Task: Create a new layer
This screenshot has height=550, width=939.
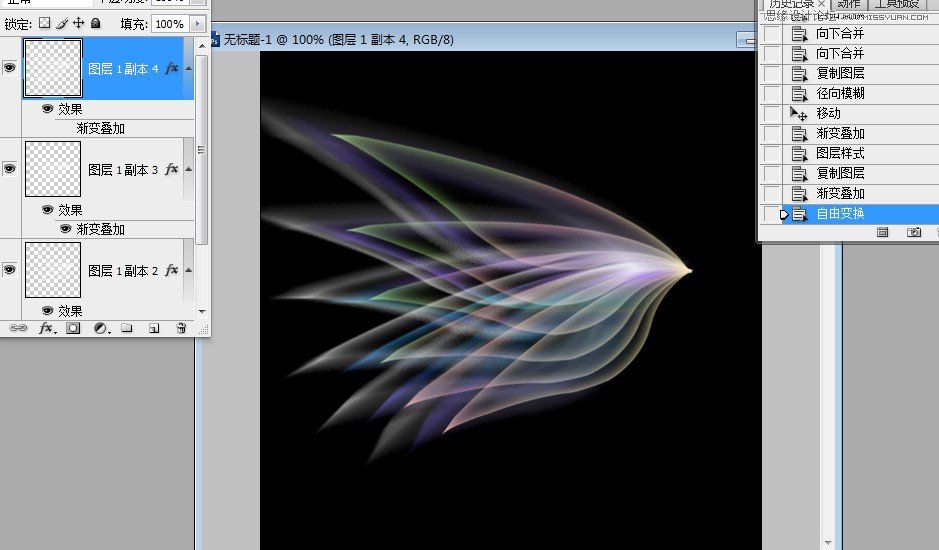Action: pyautogui.click(x=154, y=328)
